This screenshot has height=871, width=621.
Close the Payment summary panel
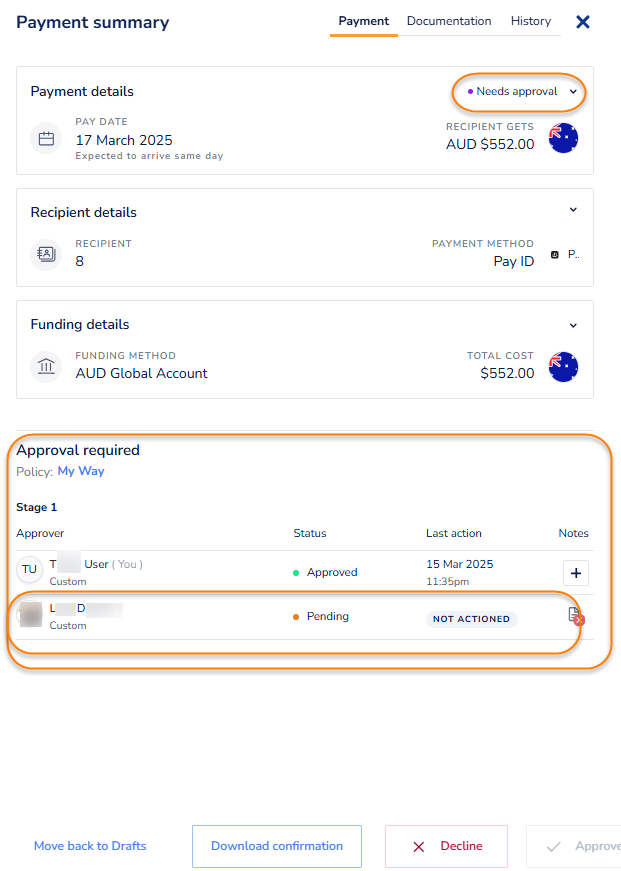583,22
